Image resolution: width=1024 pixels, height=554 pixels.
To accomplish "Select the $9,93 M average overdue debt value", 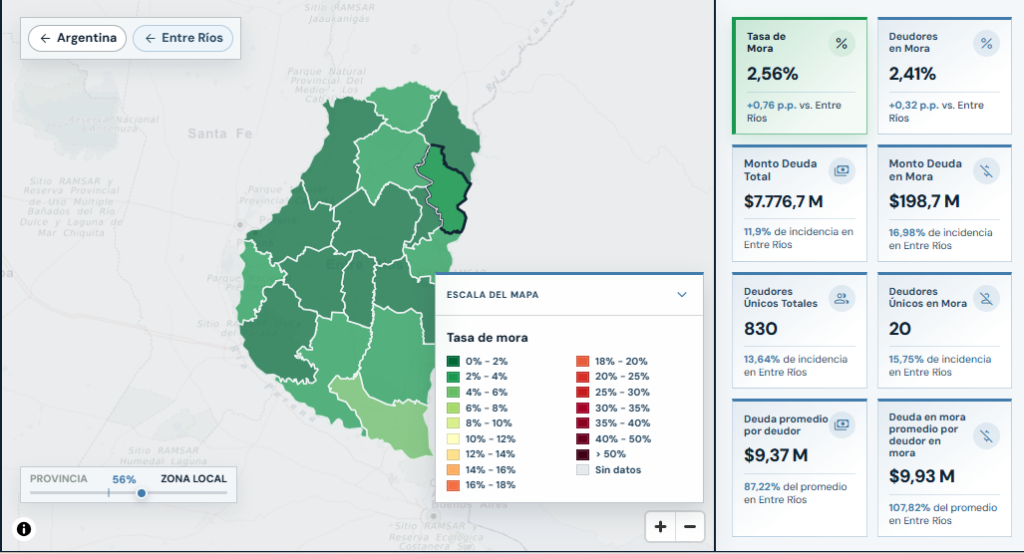I will click(x=921, y=476).
